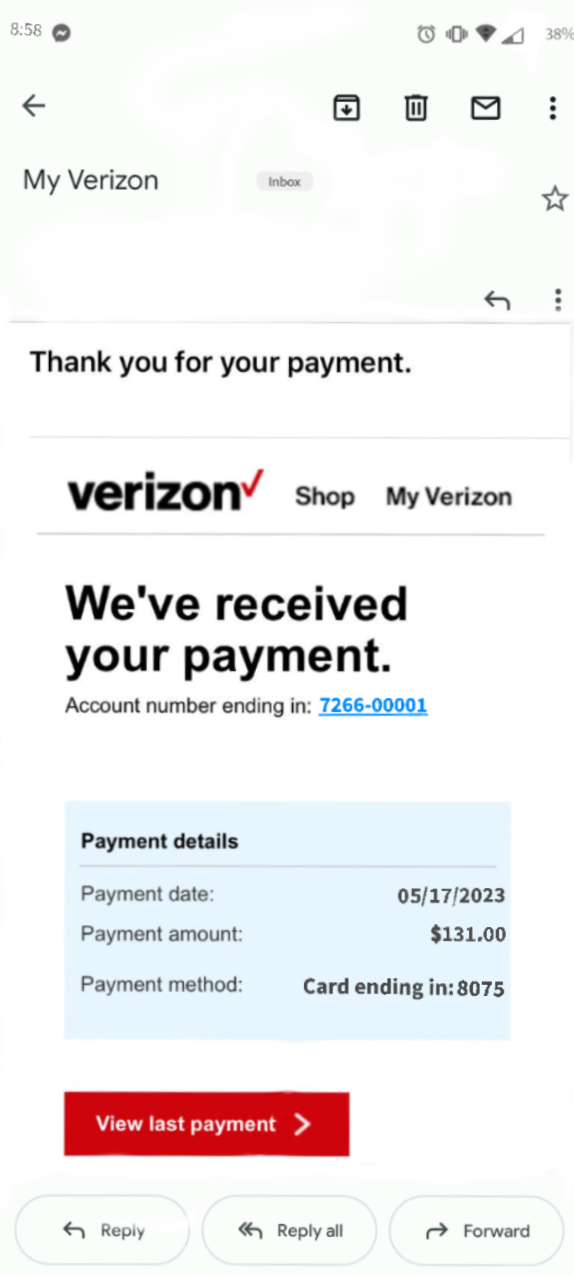The image size is (574, 1276).
Task: Star the My Verizon email
Action: tap(555, 199)
